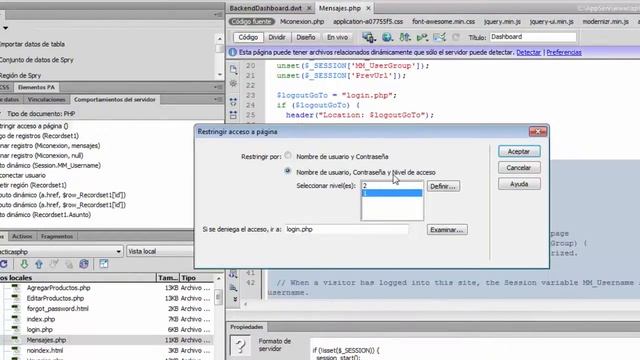
Task: Open the Comportamientos del servidor panel options menu
Action: [x=218, y=100]
